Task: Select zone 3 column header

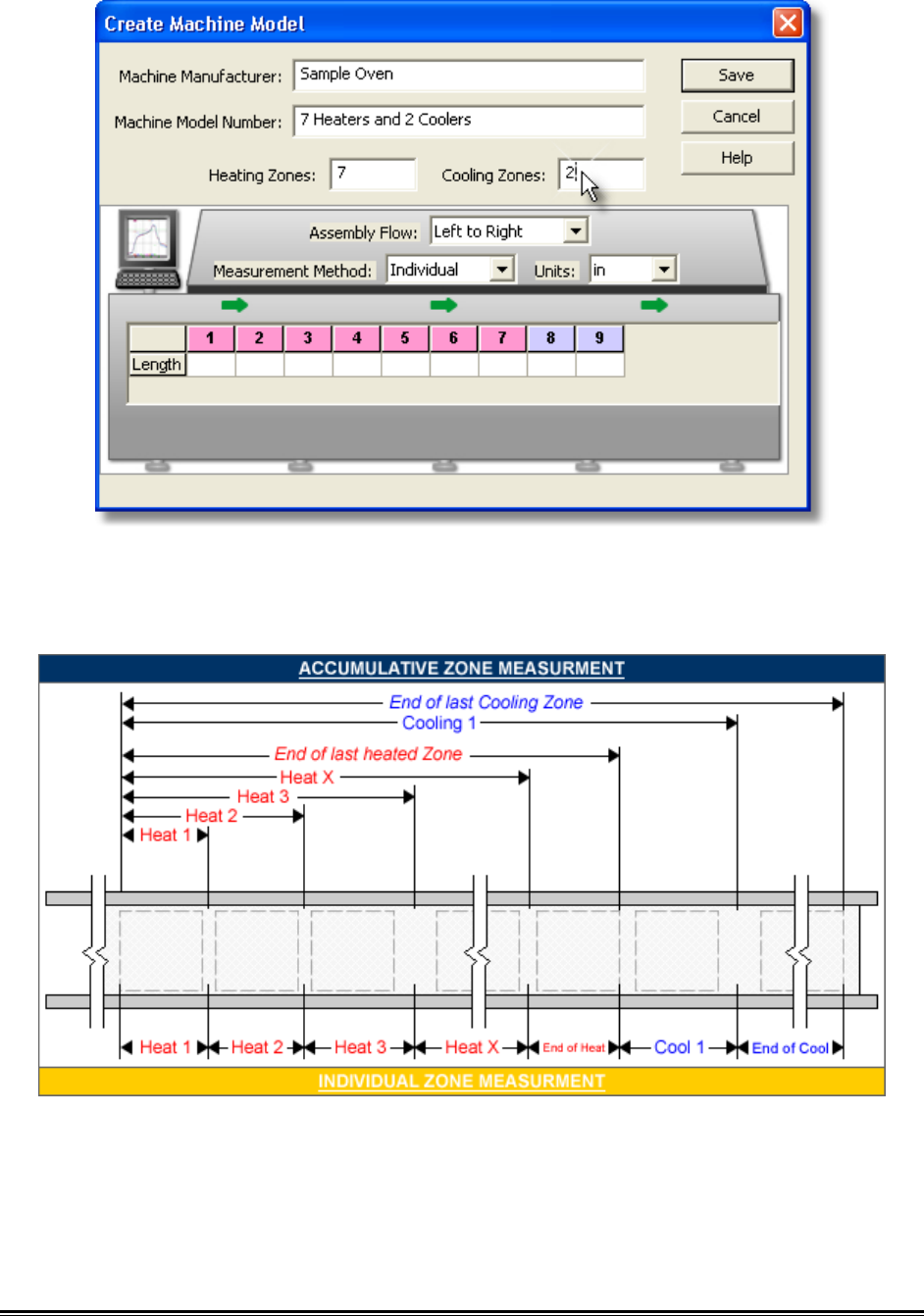Action: pos(308,338)
